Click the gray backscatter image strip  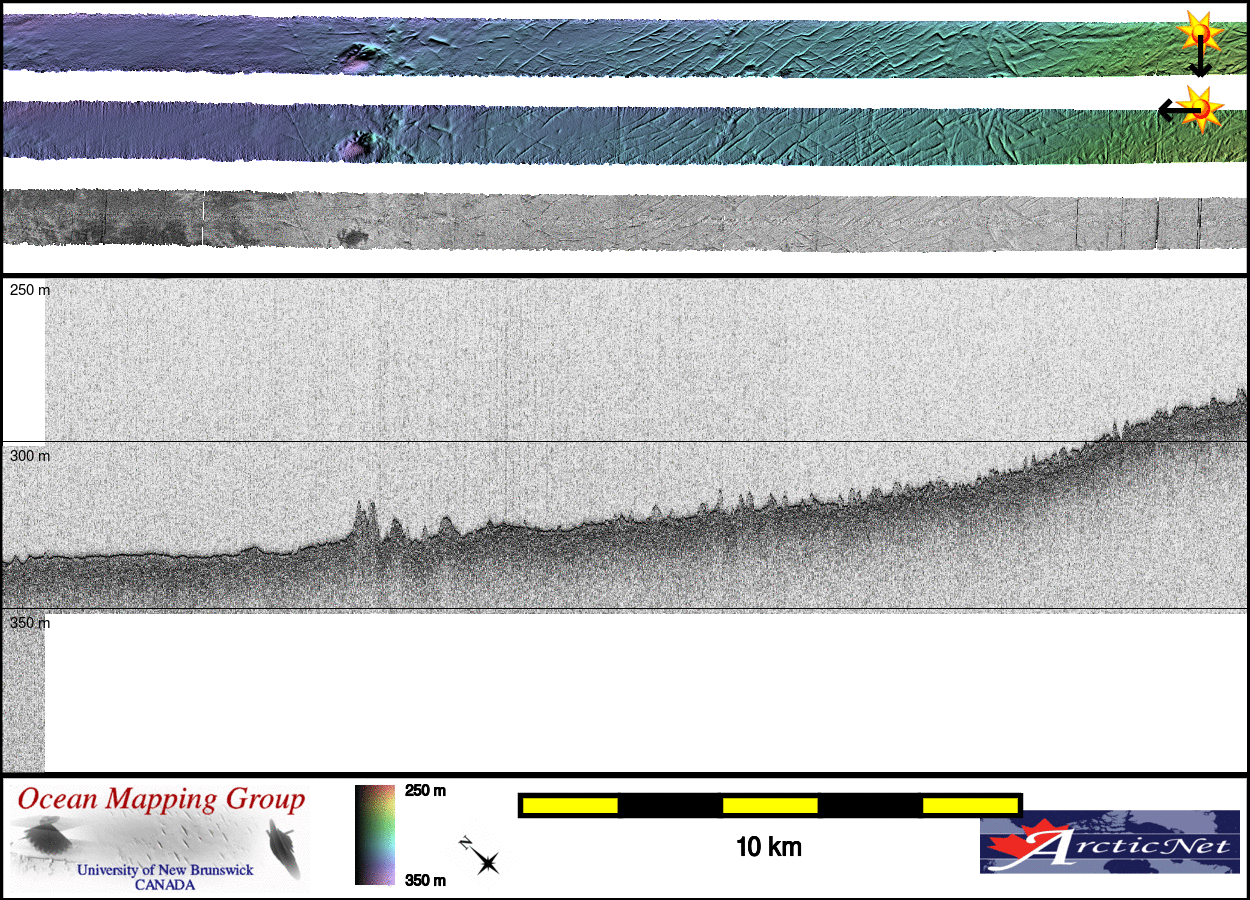625,221
